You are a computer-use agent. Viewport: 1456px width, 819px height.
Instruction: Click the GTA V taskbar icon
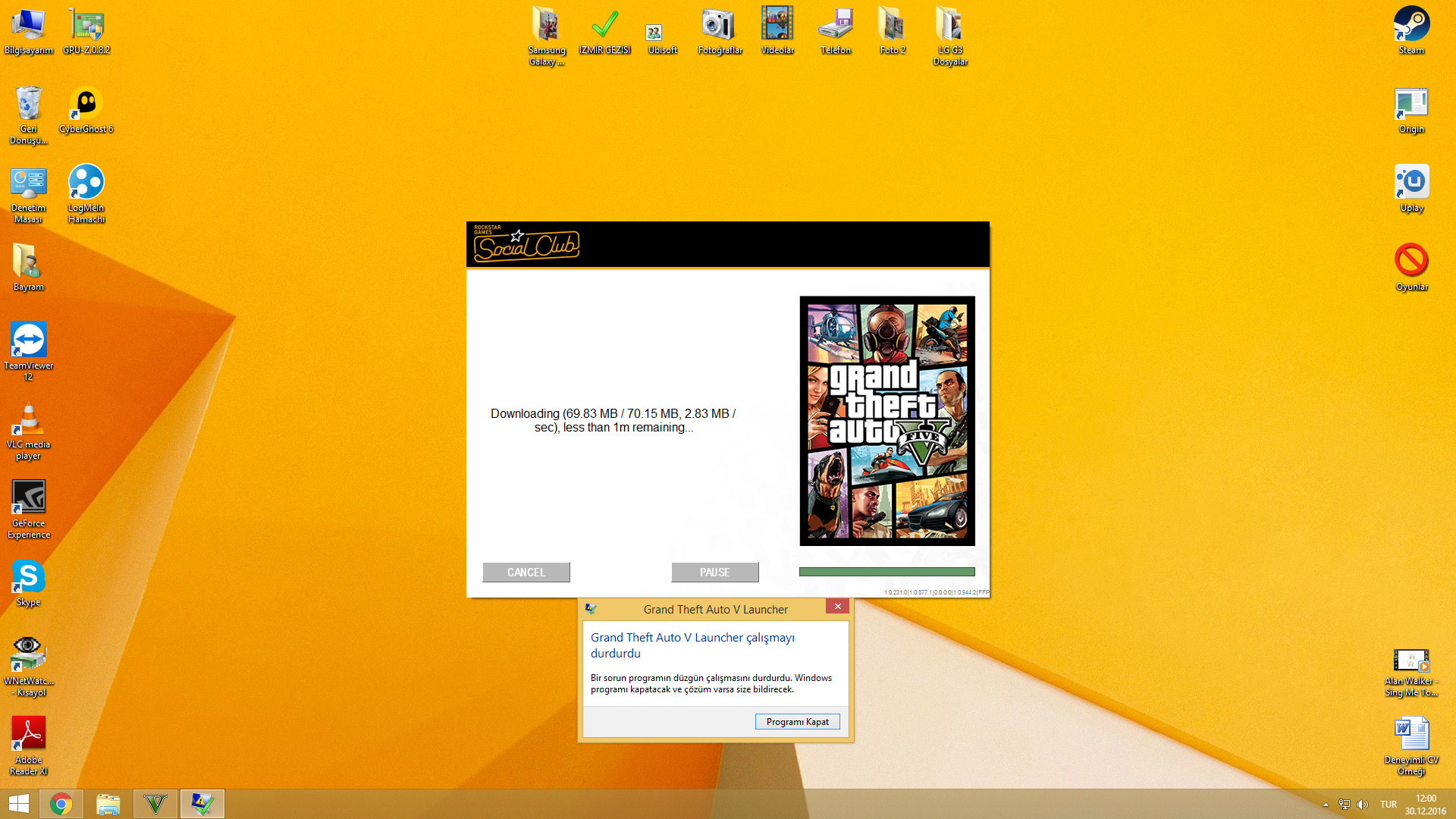point(155,804)
